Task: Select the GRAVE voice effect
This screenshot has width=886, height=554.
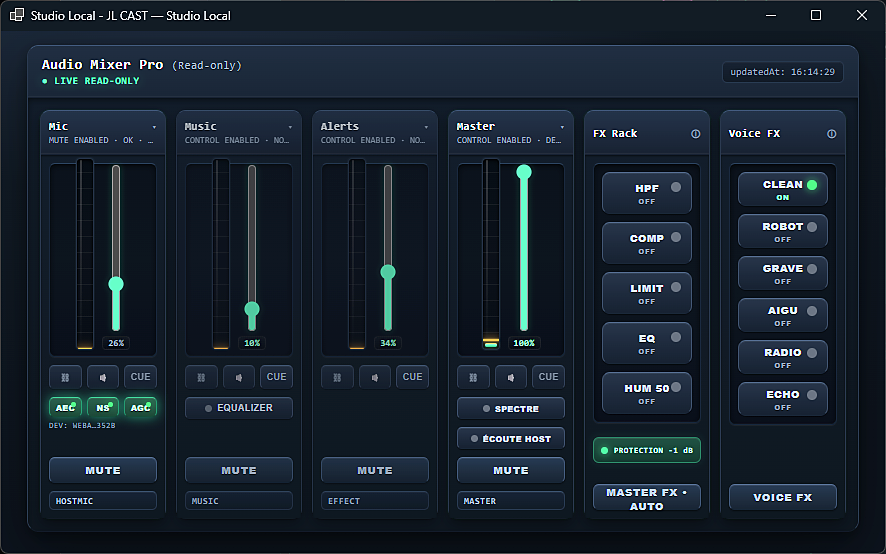Action: click(x=783, y=274)
